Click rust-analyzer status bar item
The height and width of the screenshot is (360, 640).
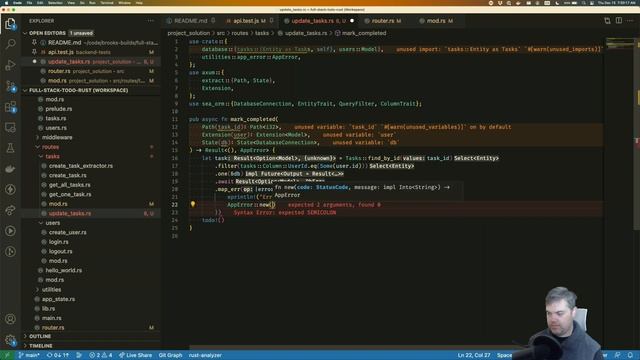(205, 355)
